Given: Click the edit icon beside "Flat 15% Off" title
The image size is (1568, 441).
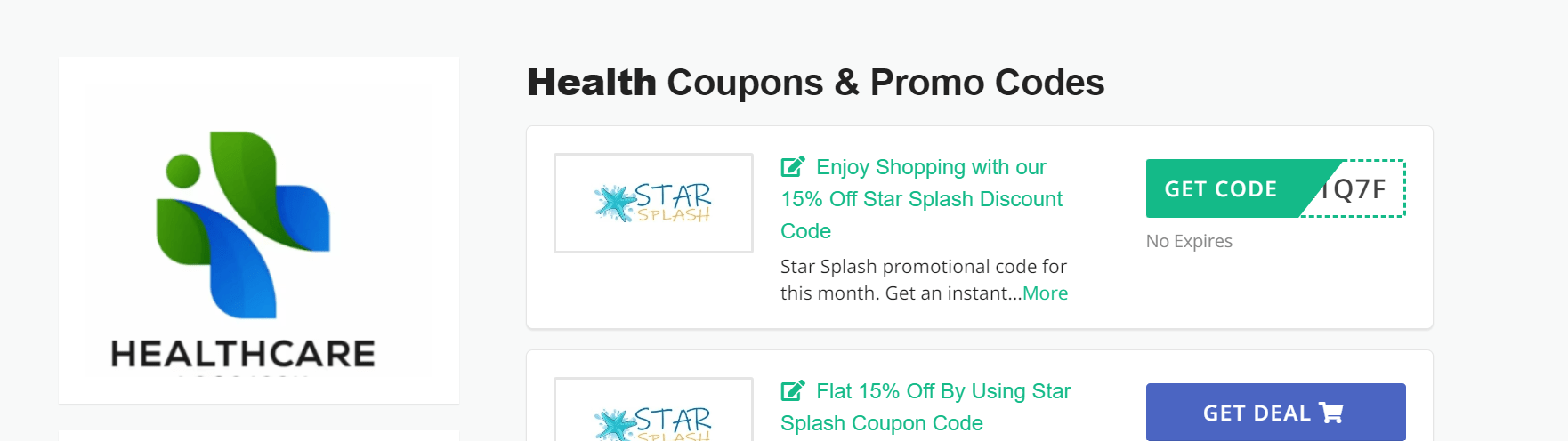Looking at the screenshot, I should [792, 391].
